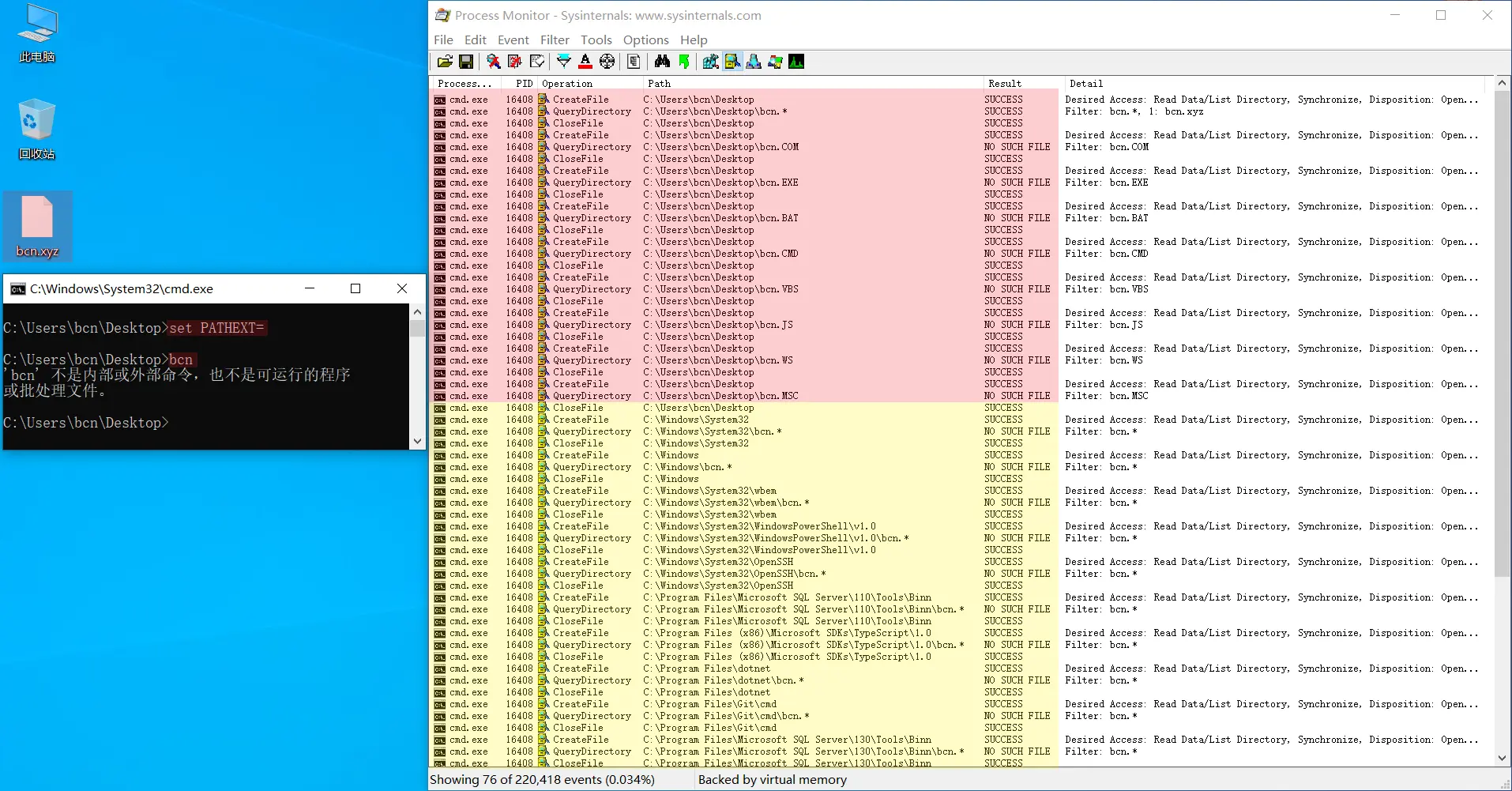
Task: Click the Open file toolbar icon
Action: coord(445,62)
